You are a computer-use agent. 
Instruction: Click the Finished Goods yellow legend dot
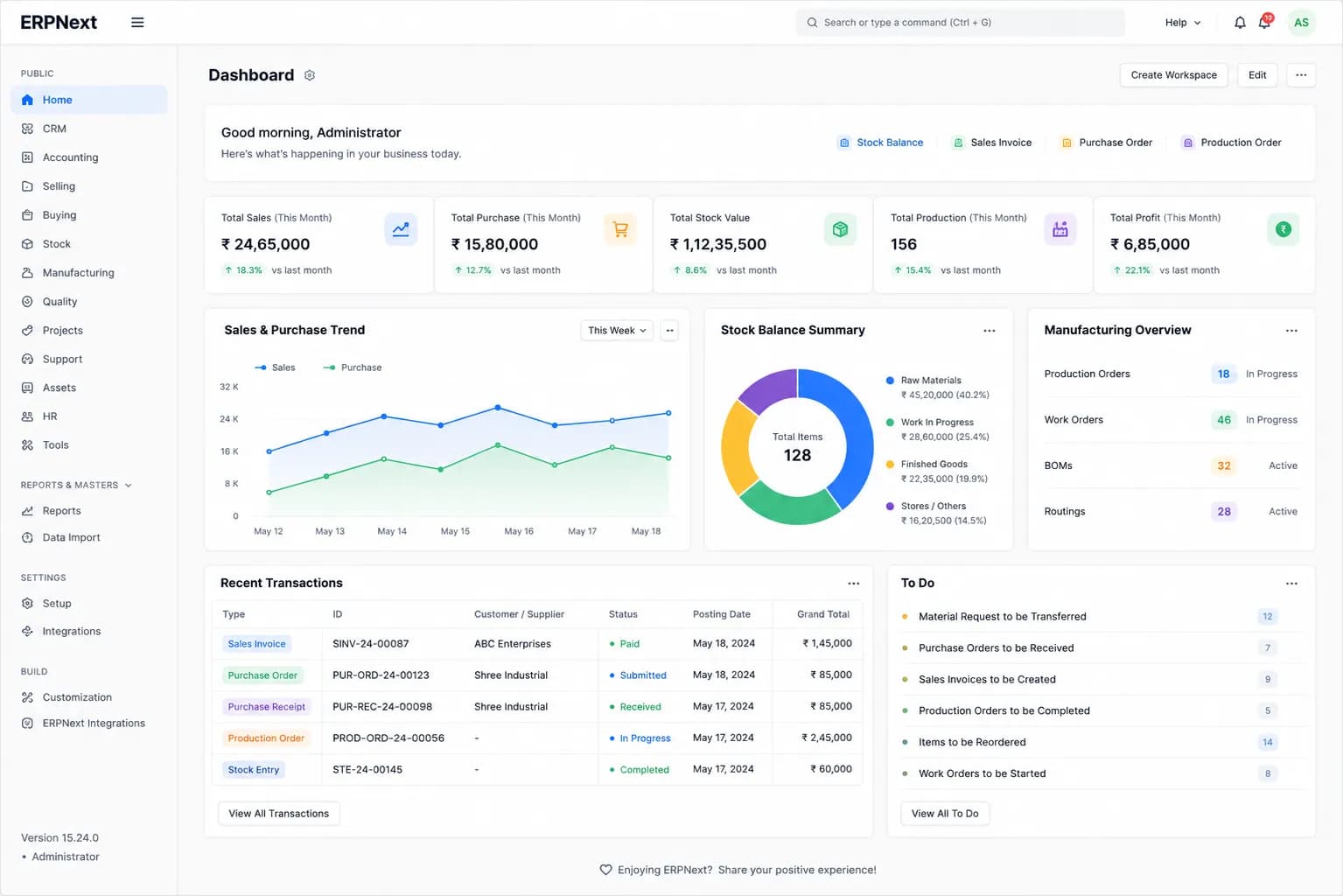pos(890,465)
